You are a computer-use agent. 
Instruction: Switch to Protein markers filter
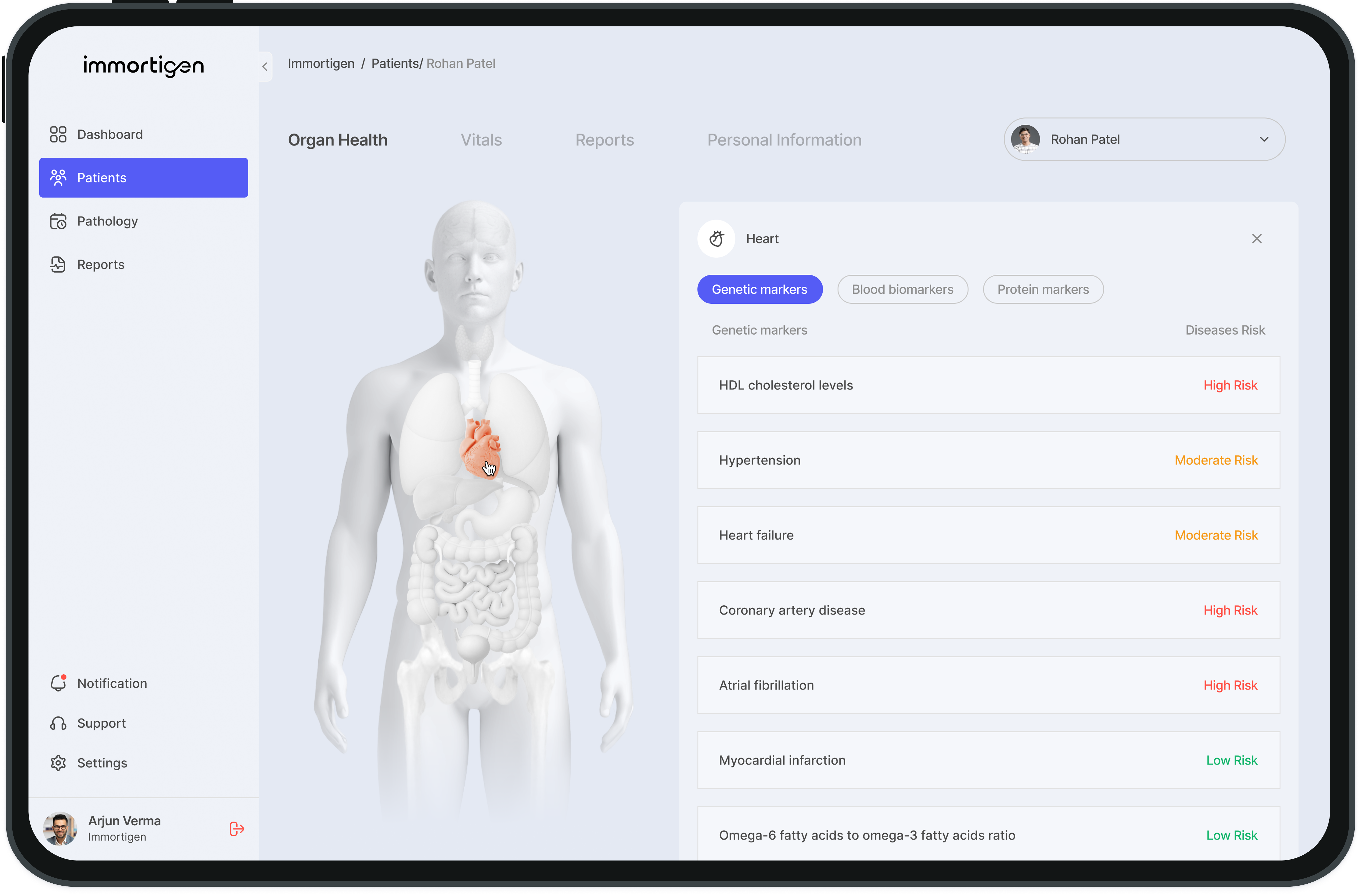[x=1043, y=289]
